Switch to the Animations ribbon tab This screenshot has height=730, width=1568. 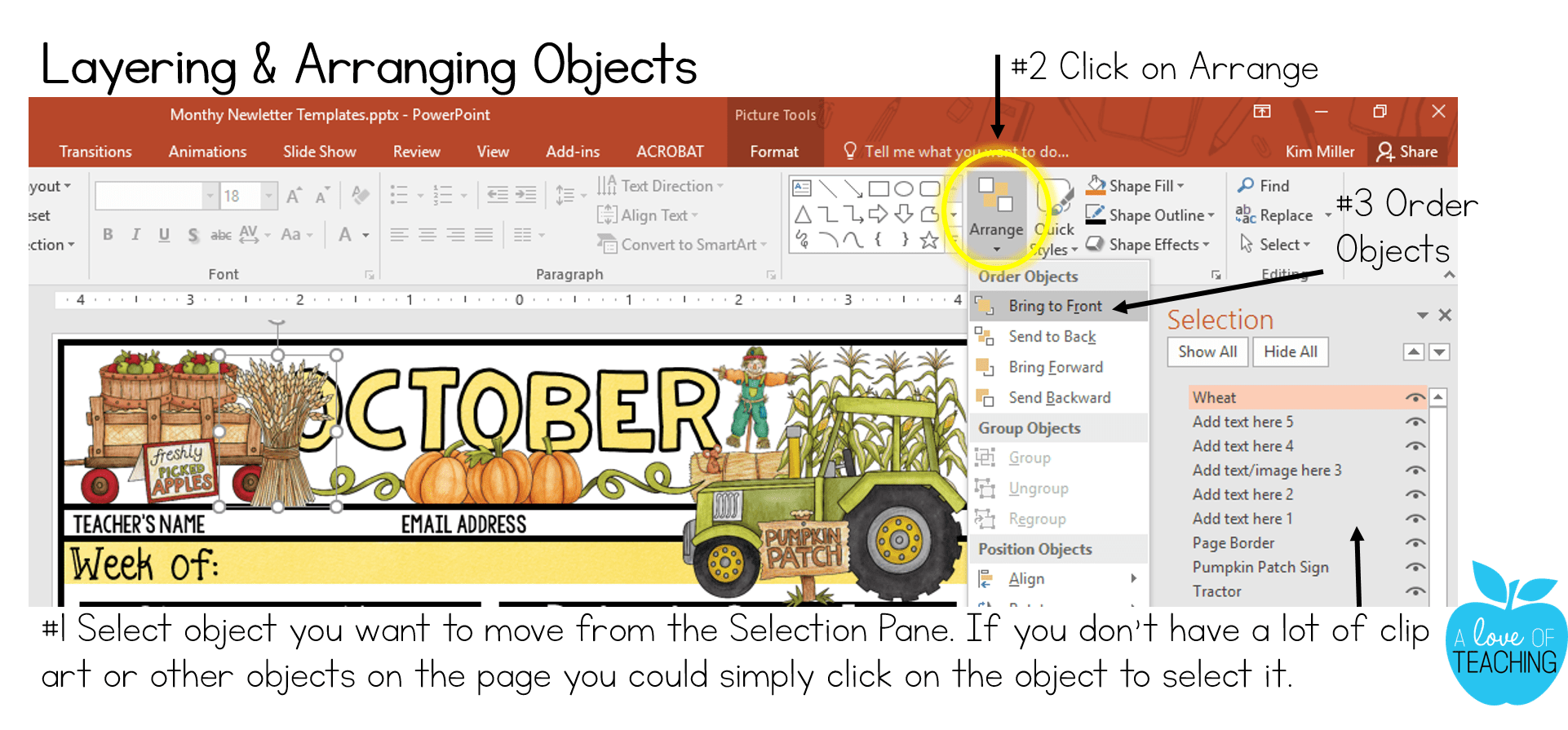[207, 152]
